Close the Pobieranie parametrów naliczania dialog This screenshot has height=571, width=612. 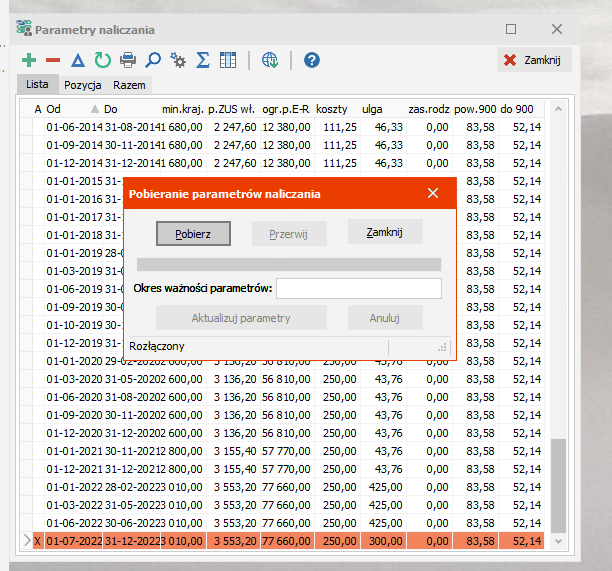(x=433, y=193)
